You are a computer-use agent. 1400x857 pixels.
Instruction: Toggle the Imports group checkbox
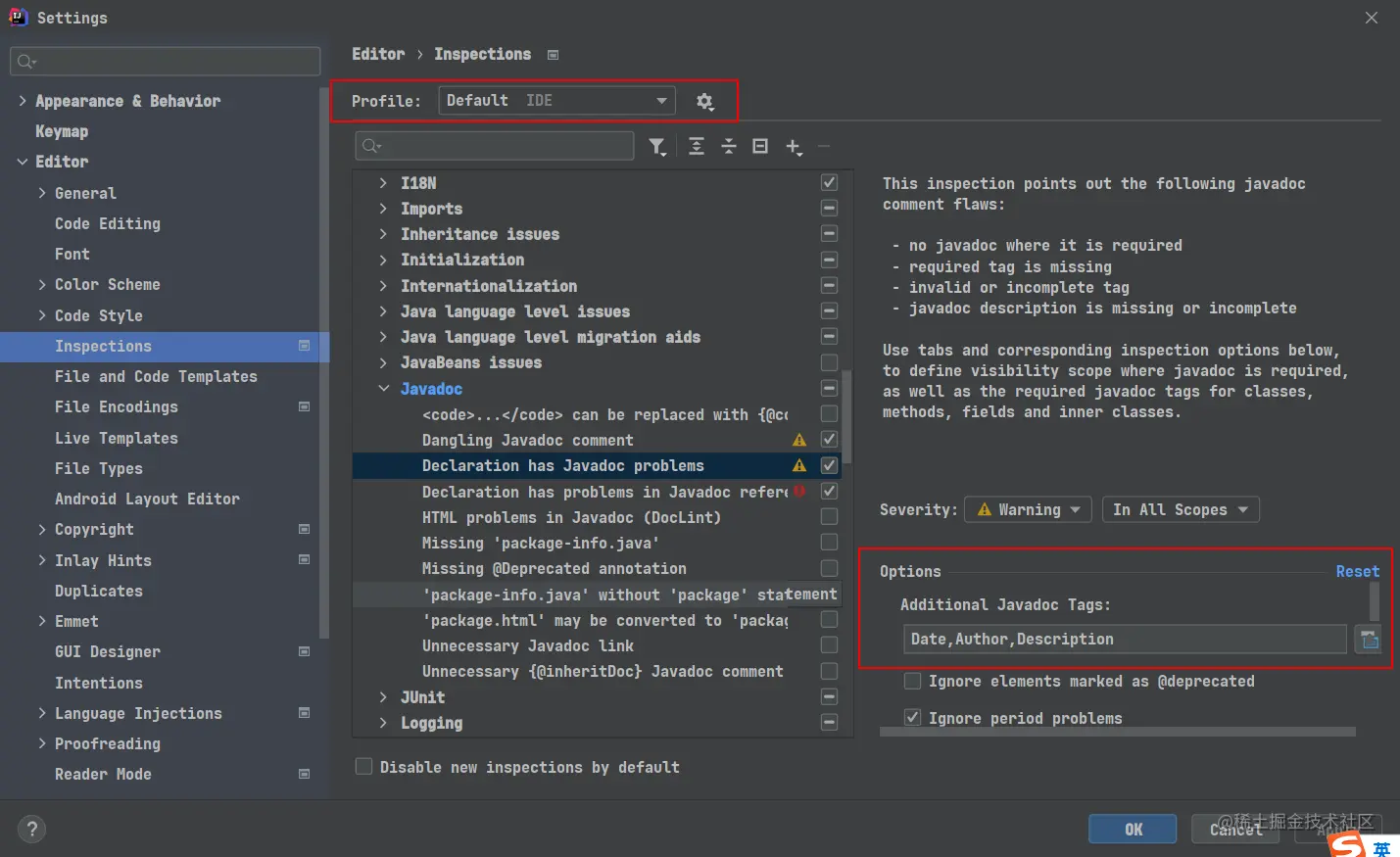pos(829,208)
